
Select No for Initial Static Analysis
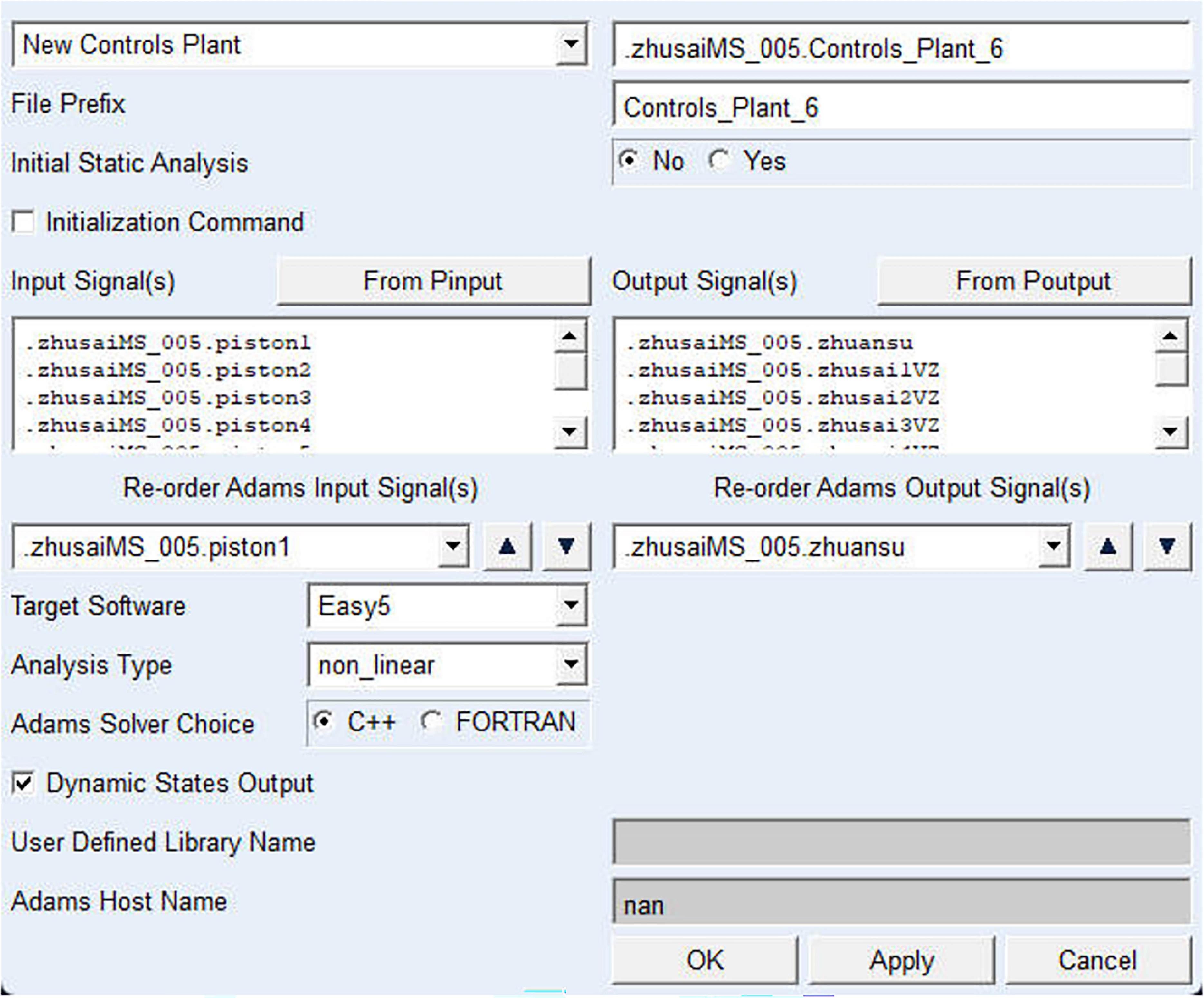[629, 160]
